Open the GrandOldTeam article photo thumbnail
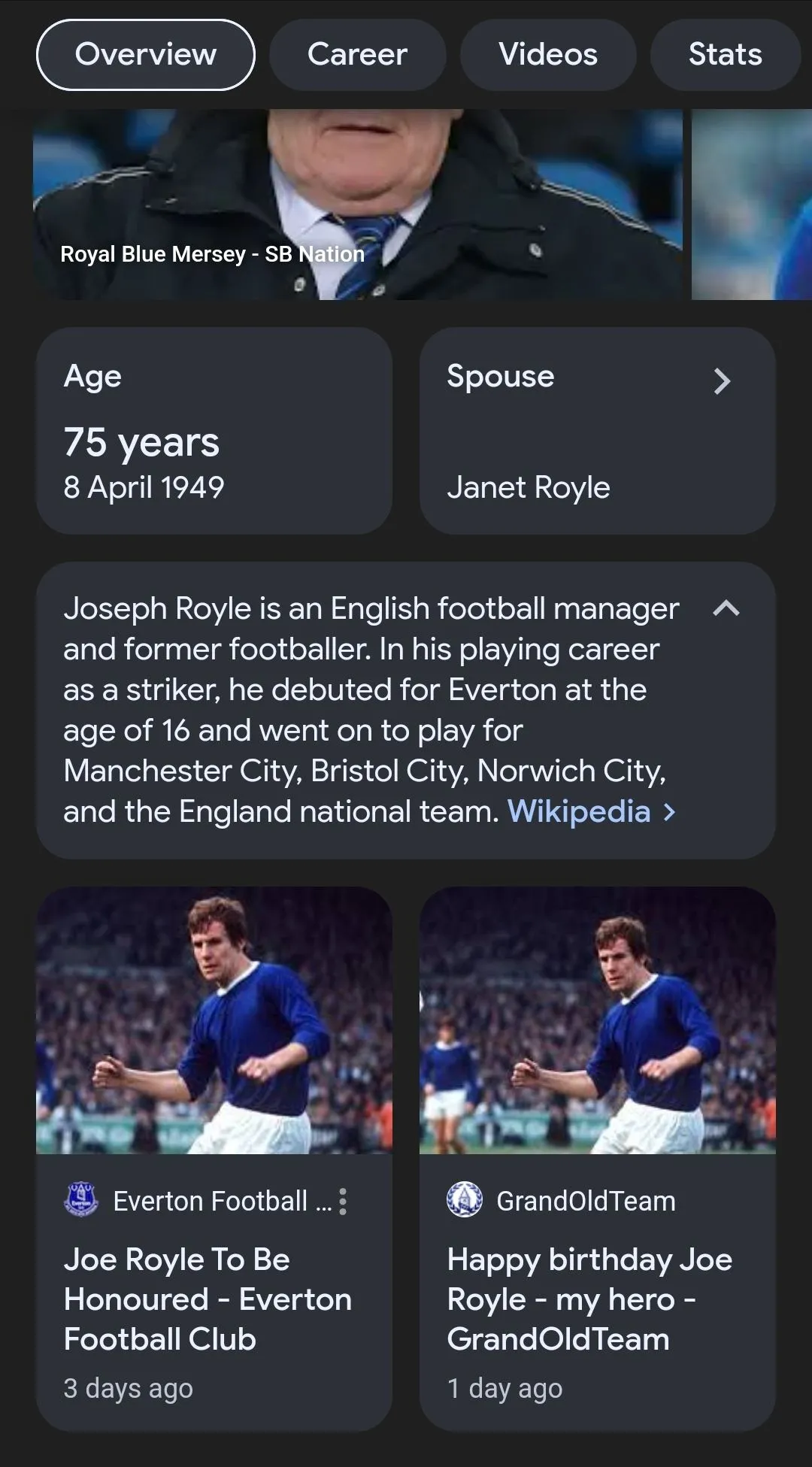The height and width of the screenshot is (1467, 812). point(598,1020)
